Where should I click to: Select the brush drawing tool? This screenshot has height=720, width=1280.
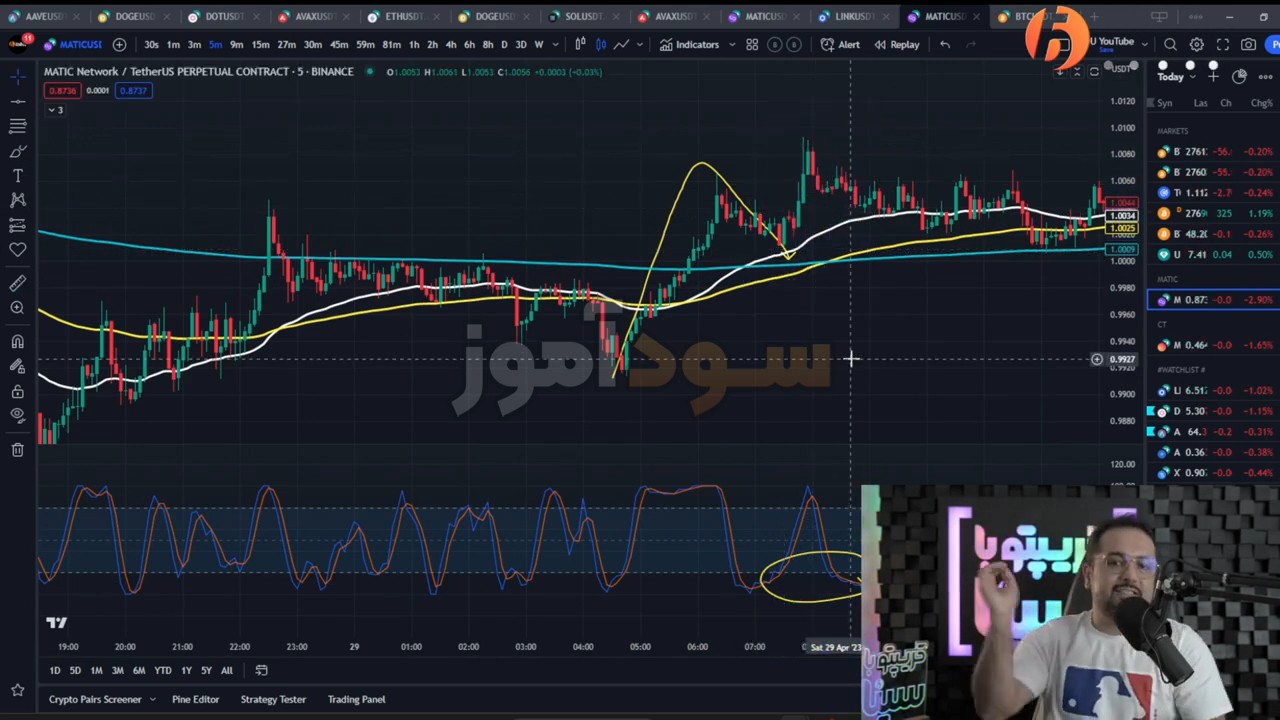[18, 151]
